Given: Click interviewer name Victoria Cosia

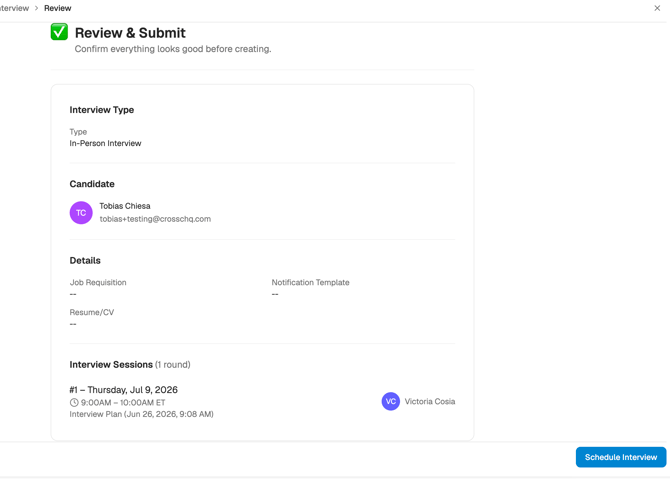Looking at the screenshot, I should click(430, 401).
